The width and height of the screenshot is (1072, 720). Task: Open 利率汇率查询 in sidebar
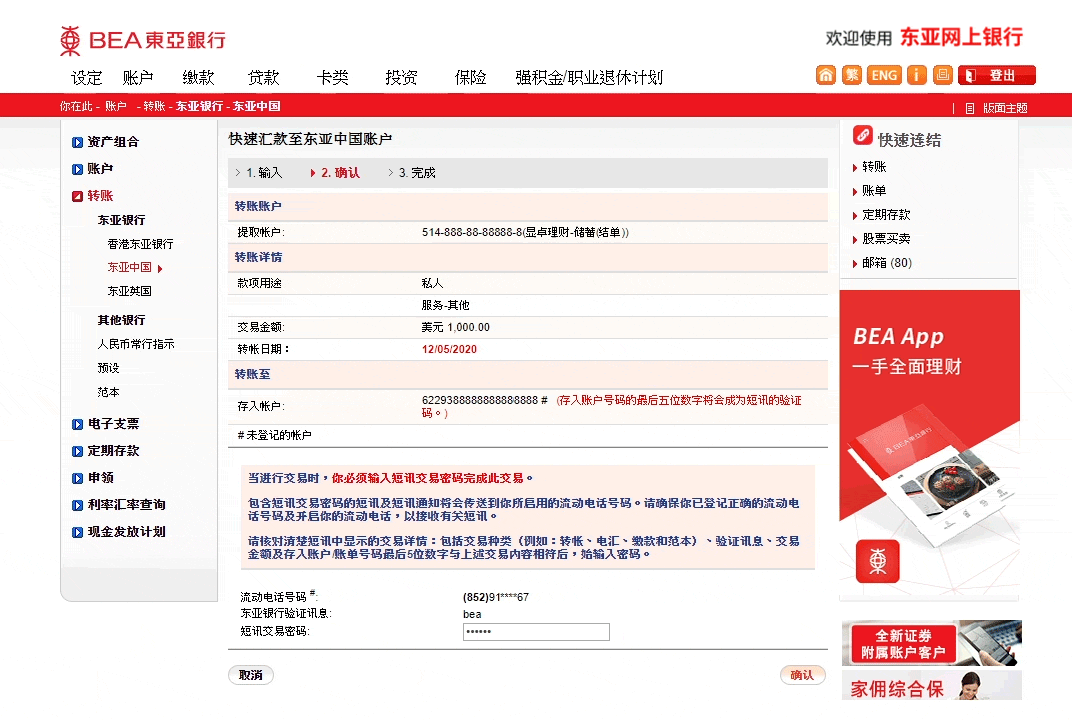tap(126, 505)
